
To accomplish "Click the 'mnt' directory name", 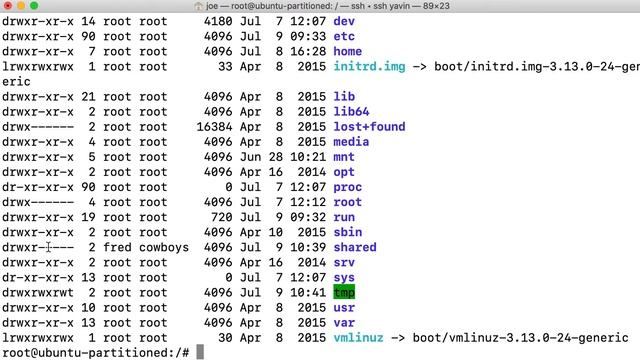I will point(344,157).
